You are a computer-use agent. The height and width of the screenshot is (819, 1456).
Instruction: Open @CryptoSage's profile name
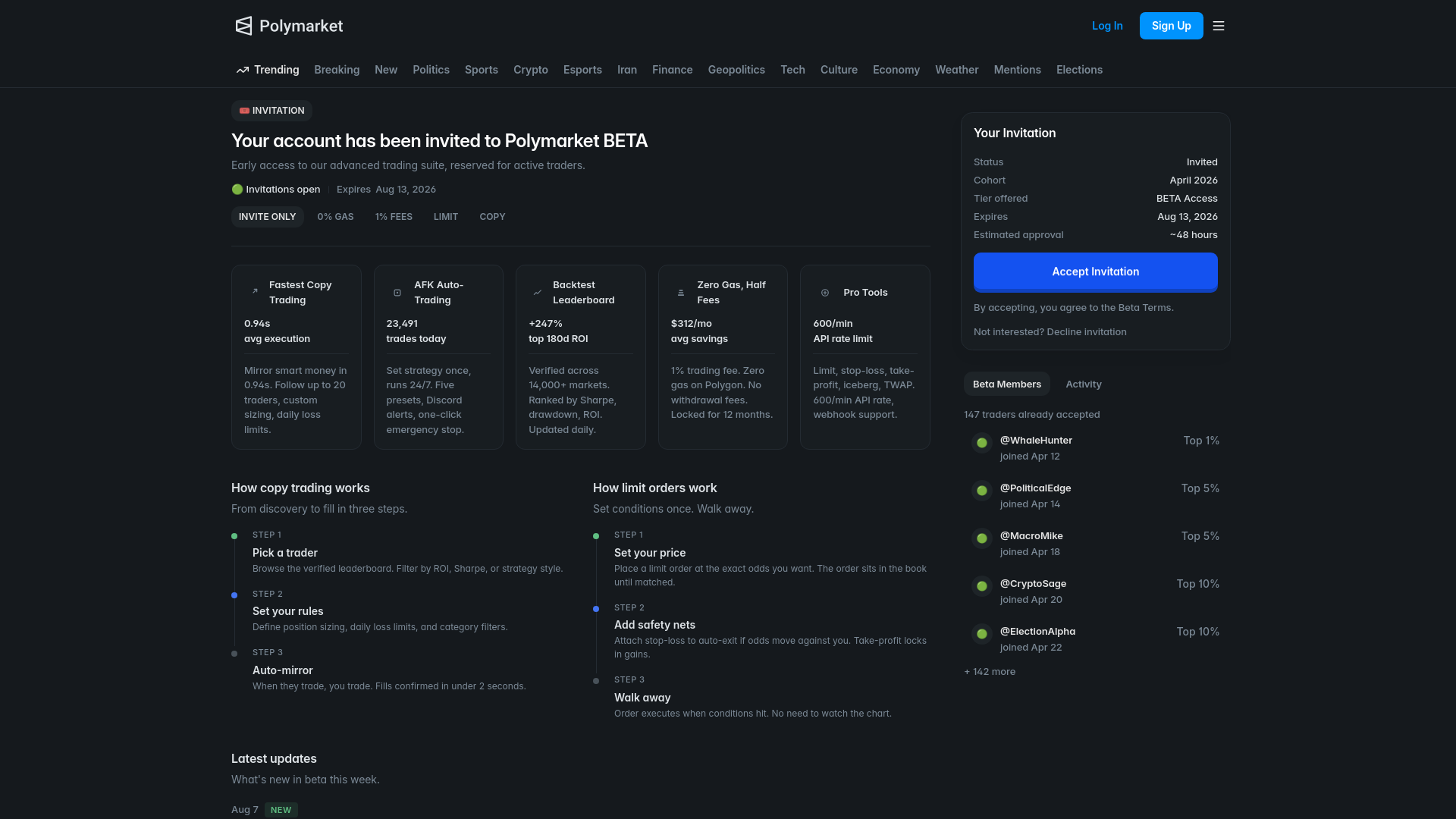pyautogui.click(x=1033, y=584)
